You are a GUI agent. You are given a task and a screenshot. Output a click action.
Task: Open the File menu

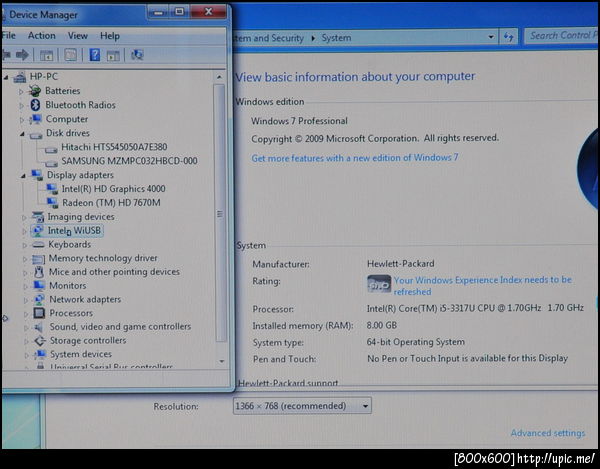8,36
